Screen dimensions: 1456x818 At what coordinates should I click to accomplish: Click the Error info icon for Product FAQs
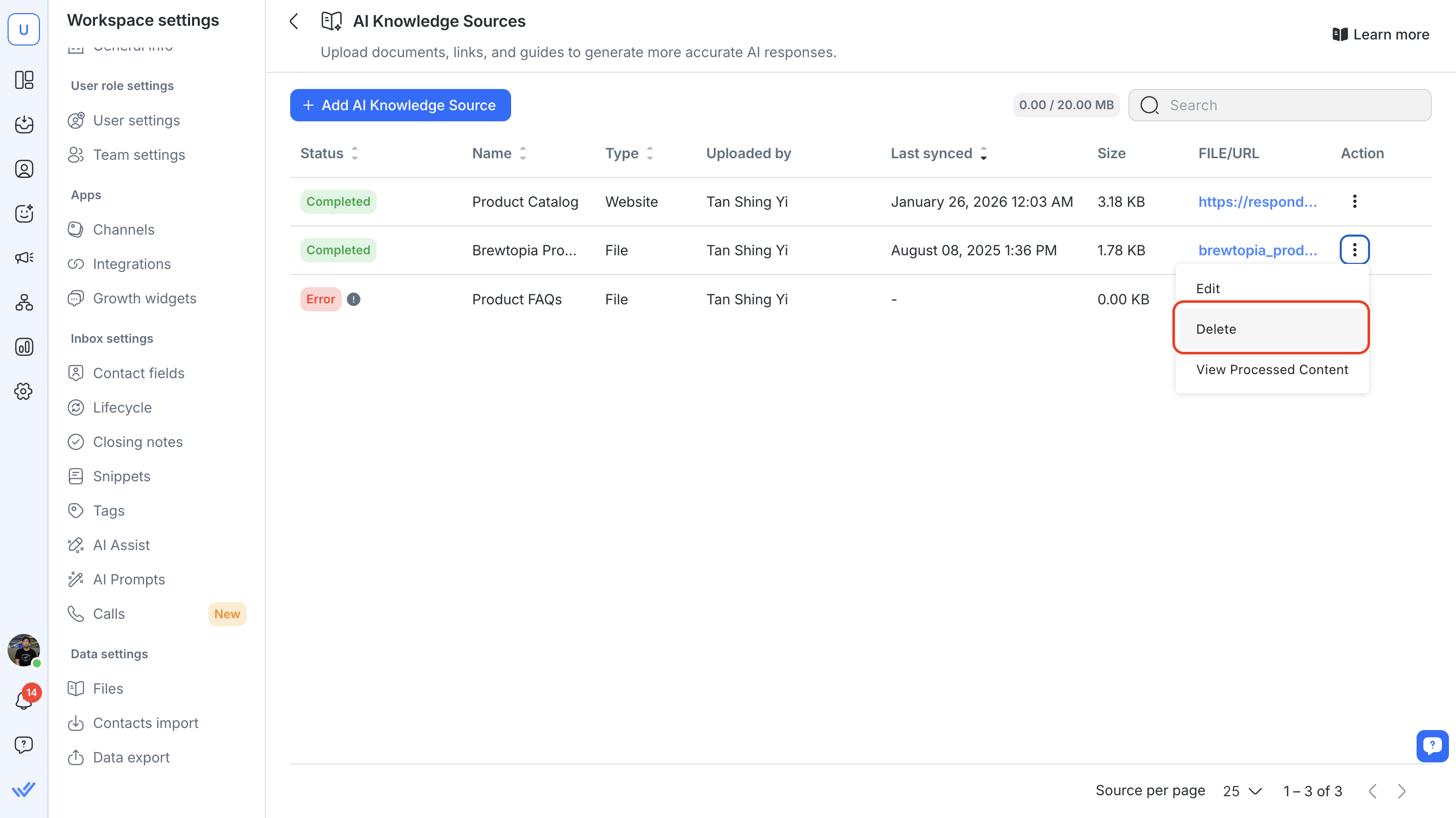[x=354, y=299]
